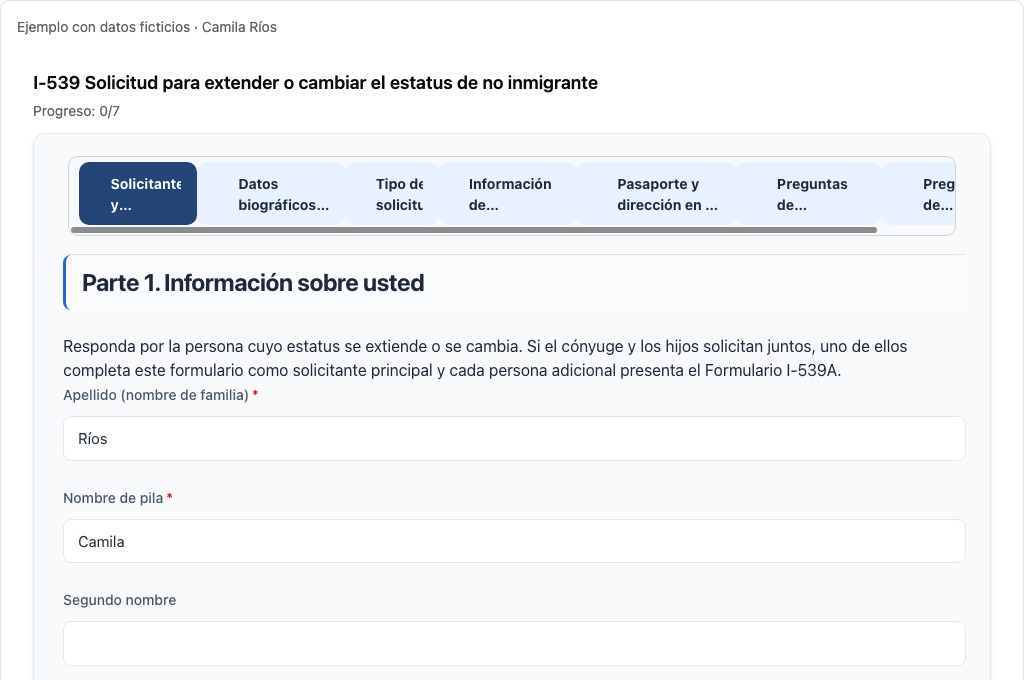Focus the Apellido field containing "Ríos"

point(514,438)
